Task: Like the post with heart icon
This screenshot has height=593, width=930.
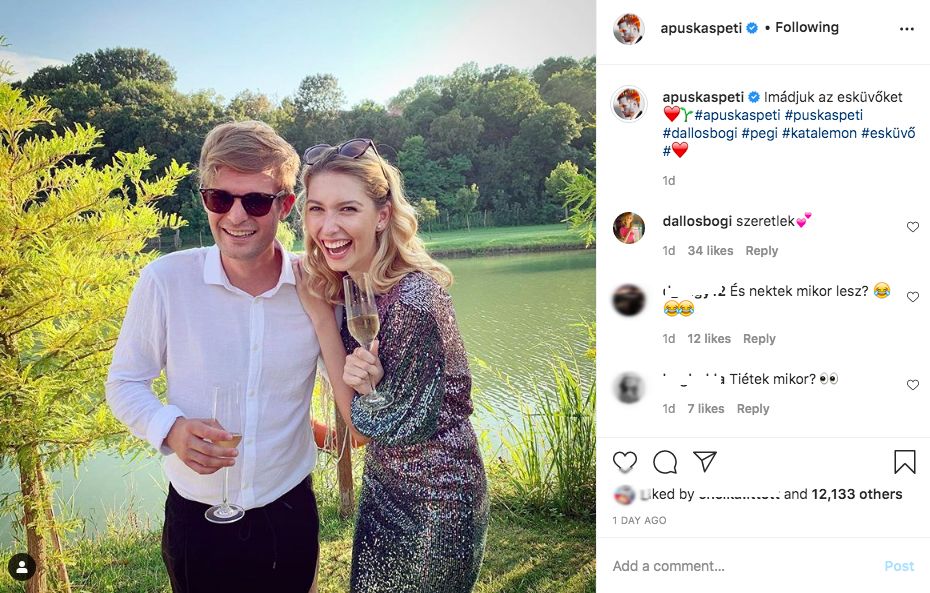Action: [x=625, y=461]
